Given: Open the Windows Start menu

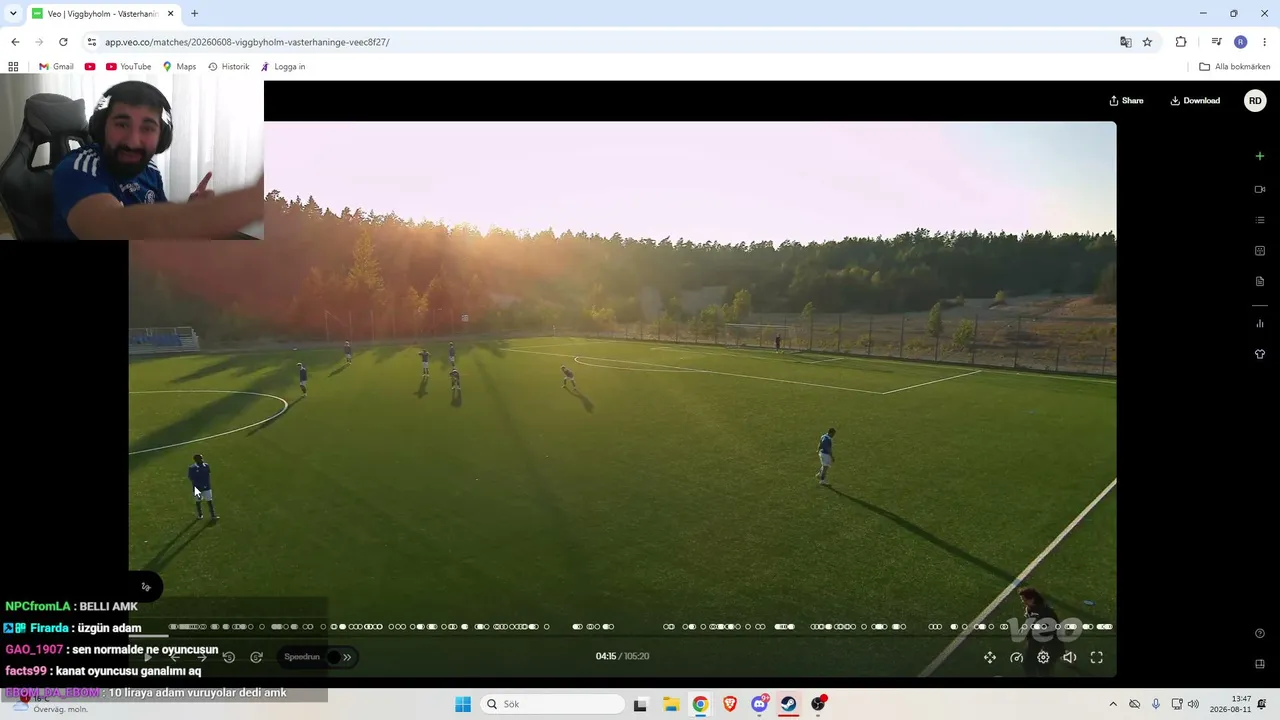Looking at the screenshot, I should 462,704.
